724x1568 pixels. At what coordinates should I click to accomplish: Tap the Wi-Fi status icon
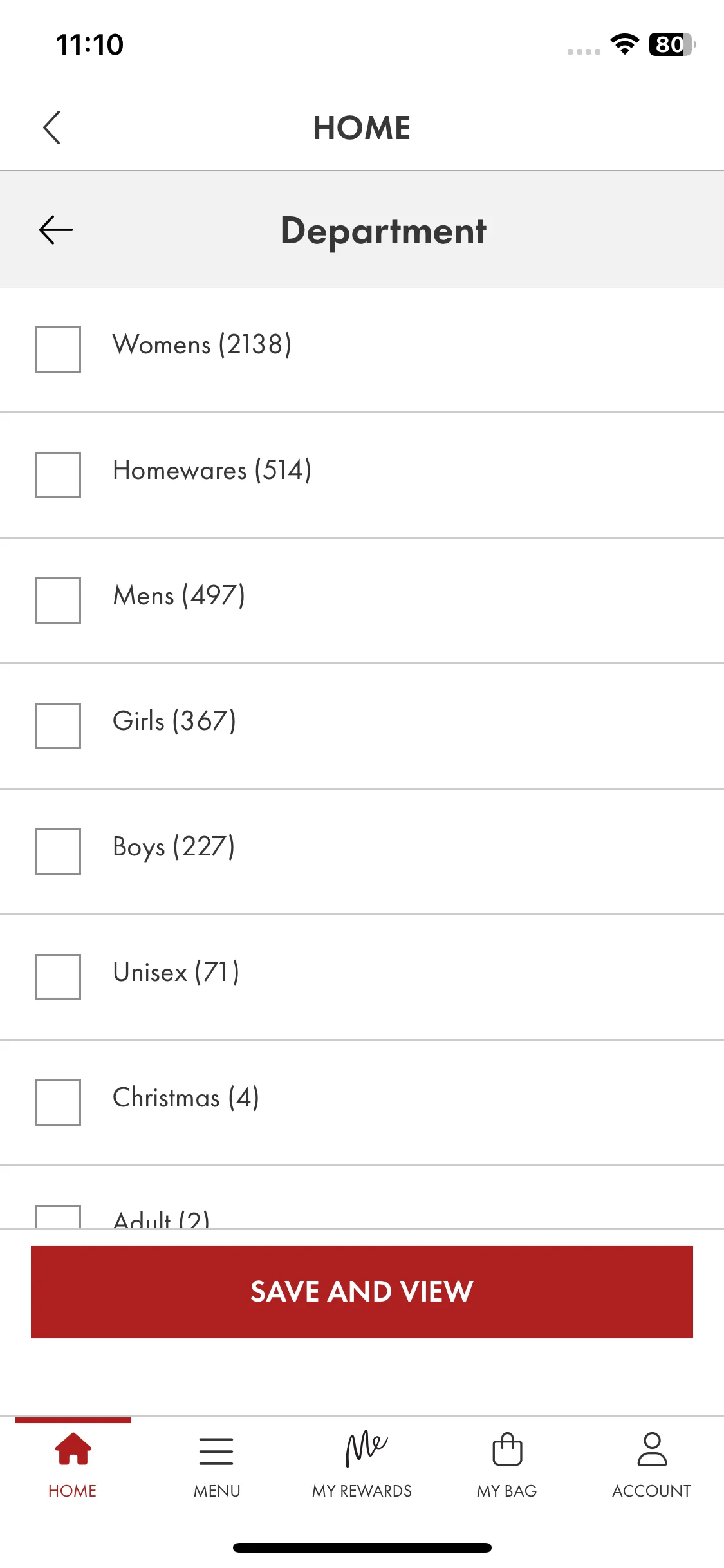tap(624, 44)
